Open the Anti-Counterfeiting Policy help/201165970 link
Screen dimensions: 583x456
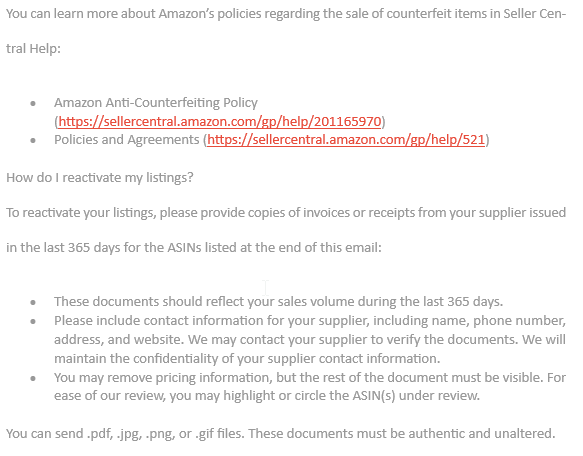click(x=220, y=122)
